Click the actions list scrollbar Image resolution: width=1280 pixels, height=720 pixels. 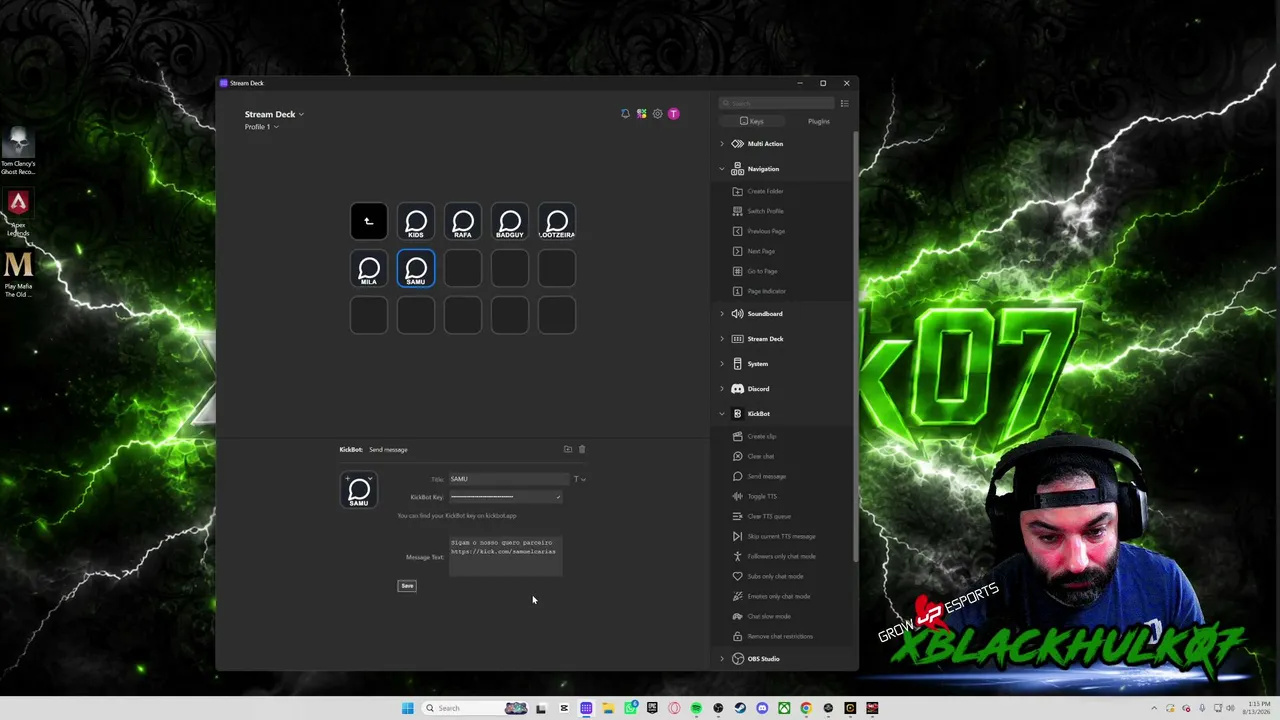coord(855,346)
